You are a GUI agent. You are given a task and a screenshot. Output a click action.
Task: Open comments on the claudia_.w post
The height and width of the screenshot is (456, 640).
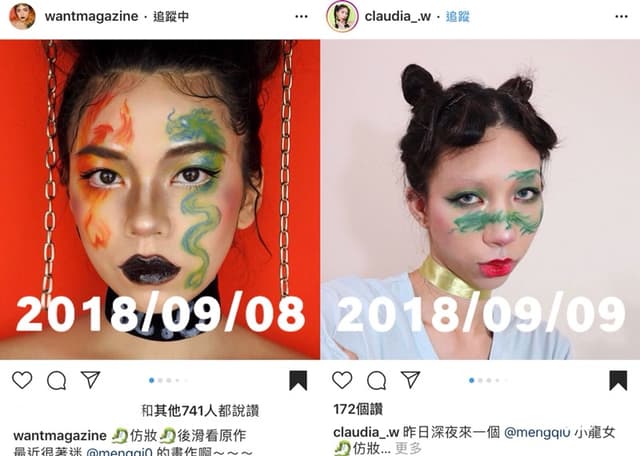pos(376,380)
